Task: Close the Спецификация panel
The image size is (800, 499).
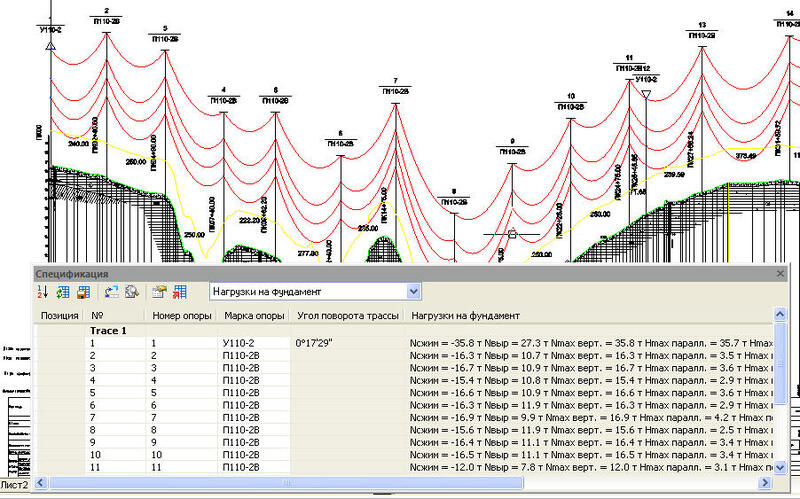Action: pos(780,274)
